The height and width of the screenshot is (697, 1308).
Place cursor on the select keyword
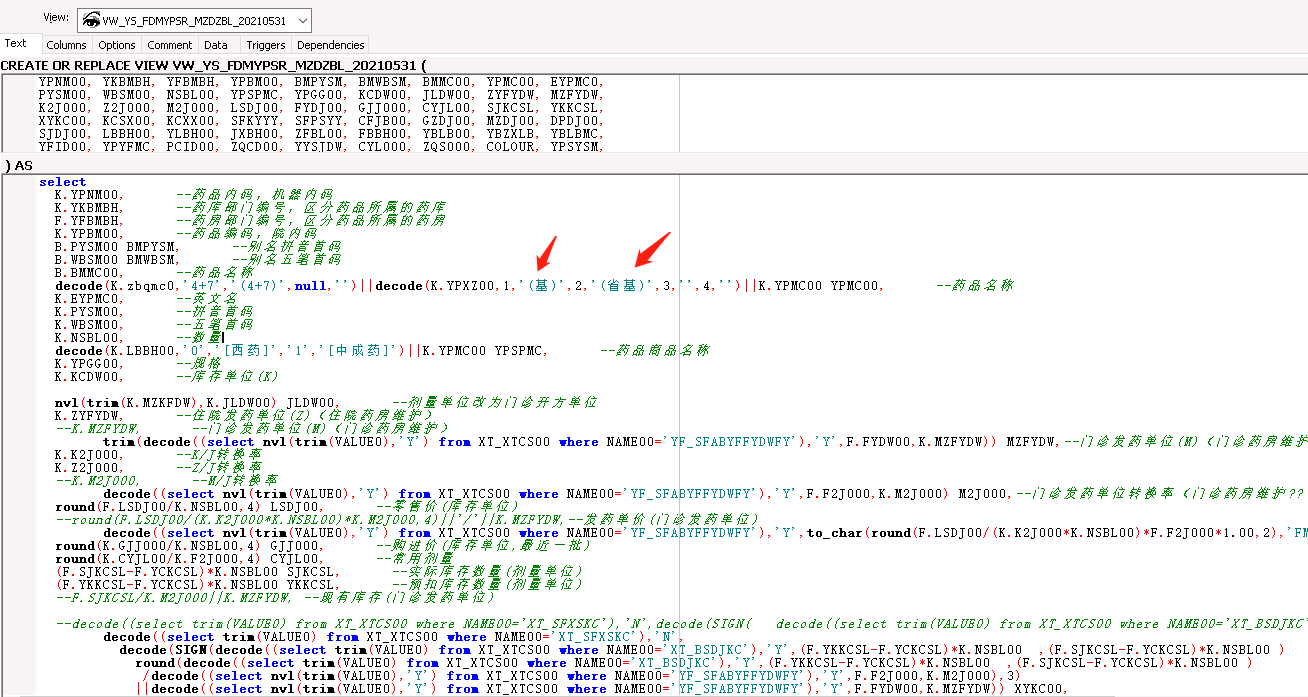click(x=62, y=182)
